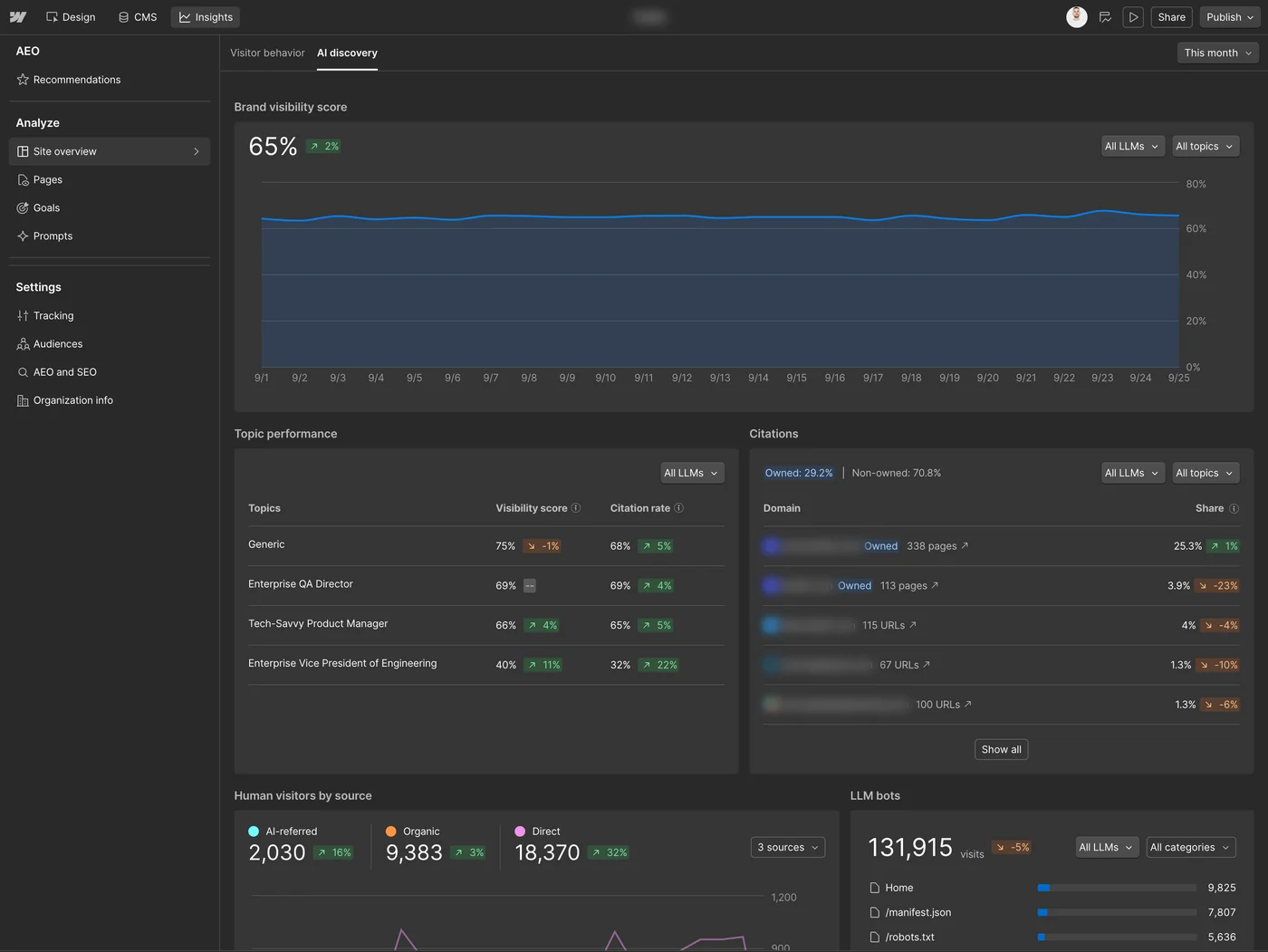Open the user avatar profile
1268x952 pixels.
point(1076,17)
